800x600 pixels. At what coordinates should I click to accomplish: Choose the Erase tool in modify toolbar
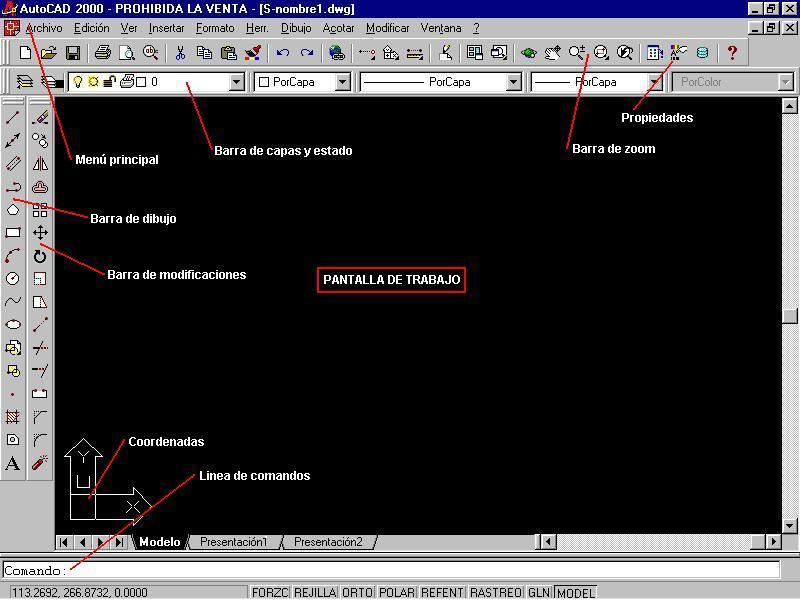(x=40, y=117)
